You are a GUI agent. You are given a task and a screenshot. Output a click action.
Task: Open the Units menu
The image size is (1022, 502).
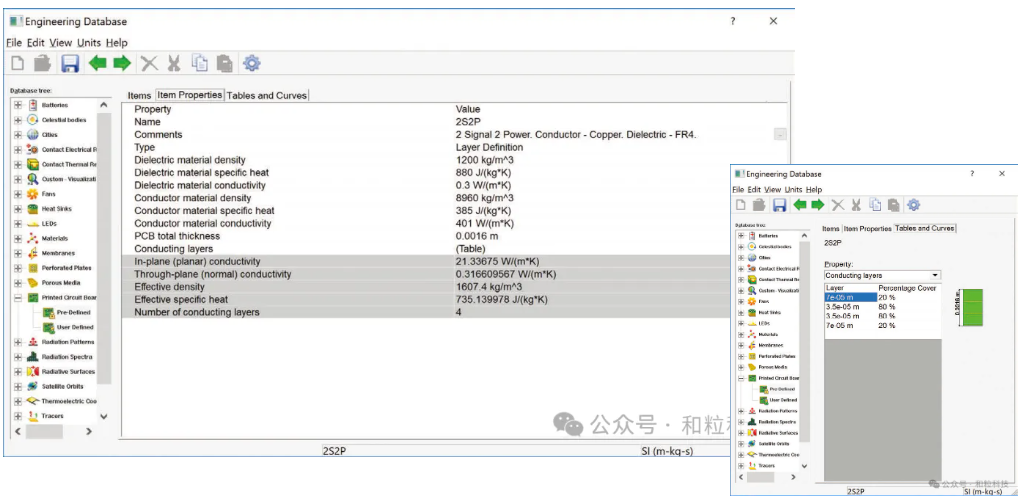(x=89, y=42)
